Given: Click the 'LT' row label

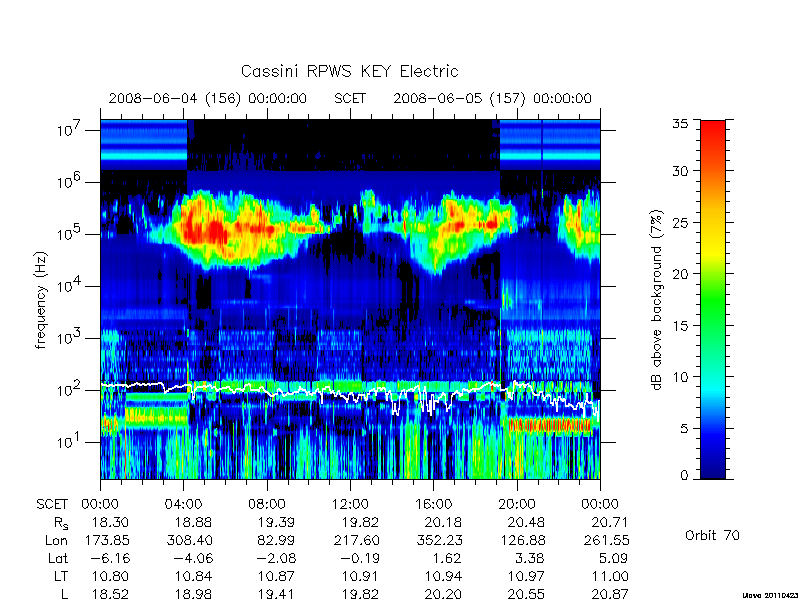Looking at the screenshot, I should tap(61, 577).
